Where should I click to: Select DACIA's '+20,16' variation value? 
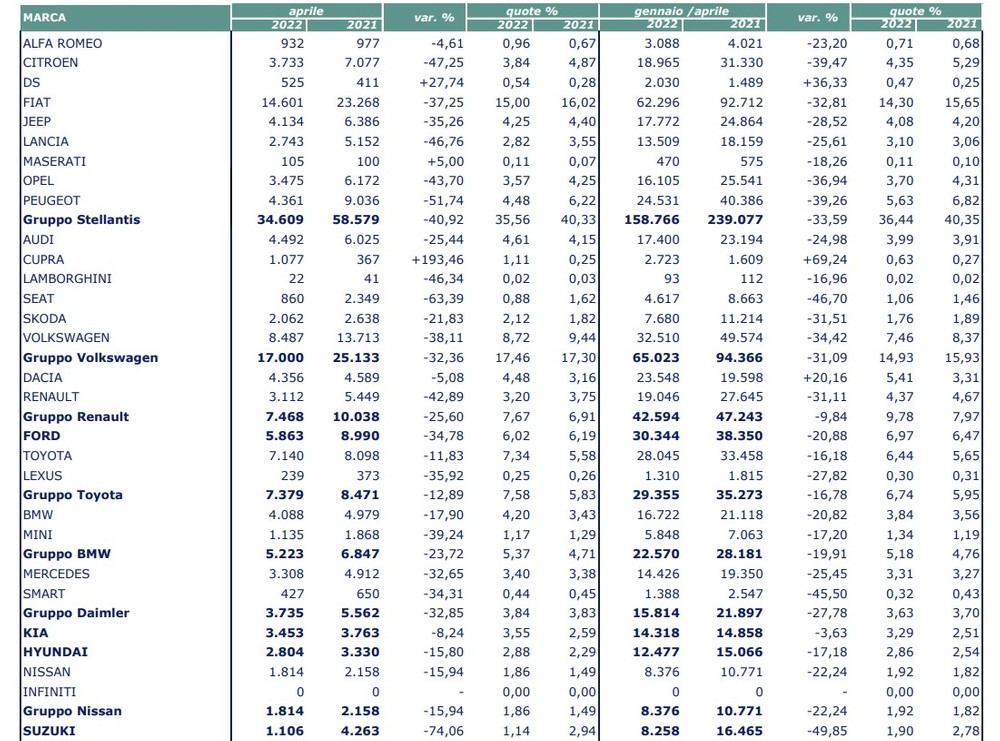825,378
